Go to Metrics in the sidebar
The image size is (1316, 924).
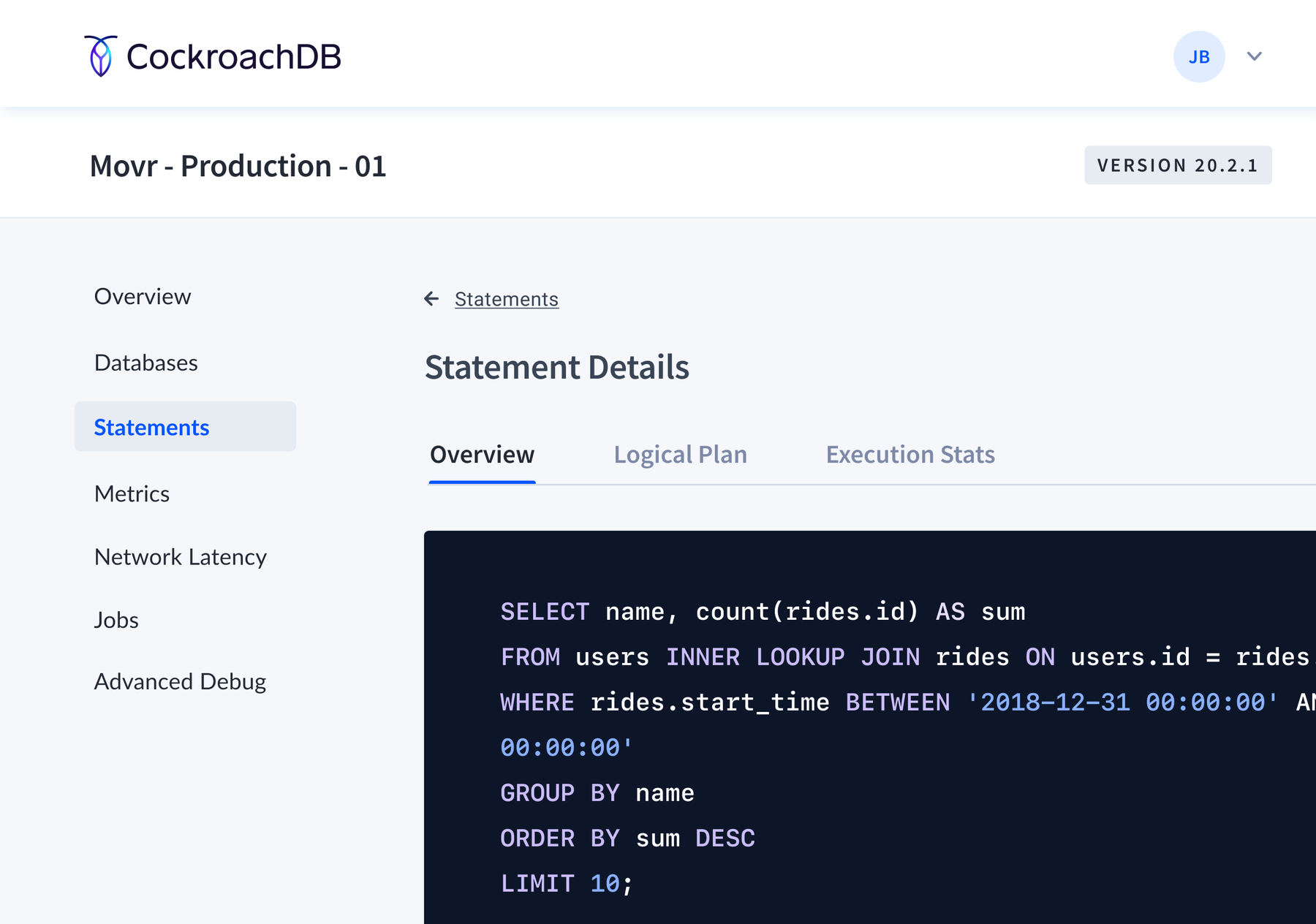coord(132,493)
